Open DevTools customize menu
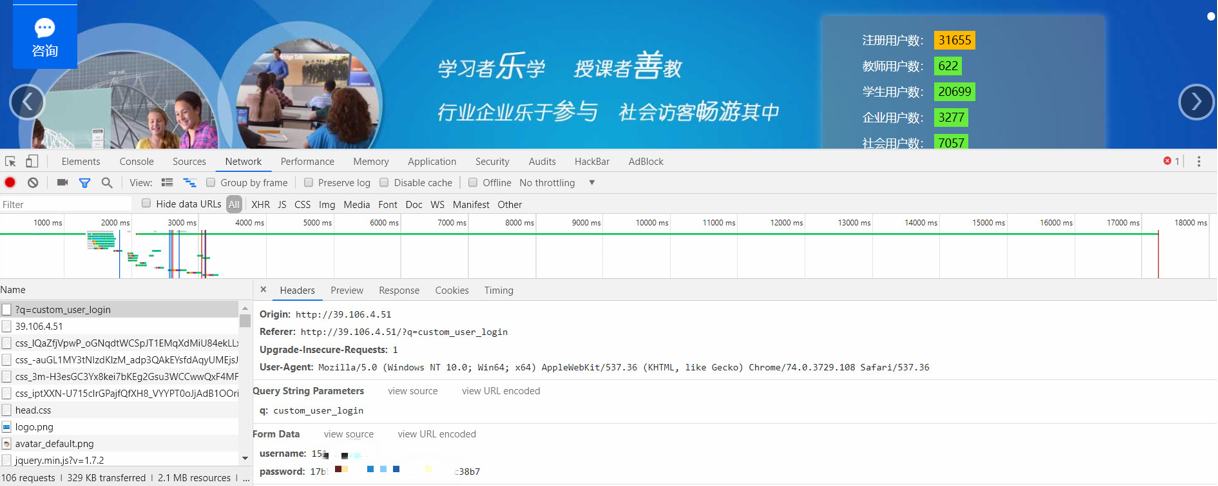This screenshot has height=486, width=1218. (1199, 161)
